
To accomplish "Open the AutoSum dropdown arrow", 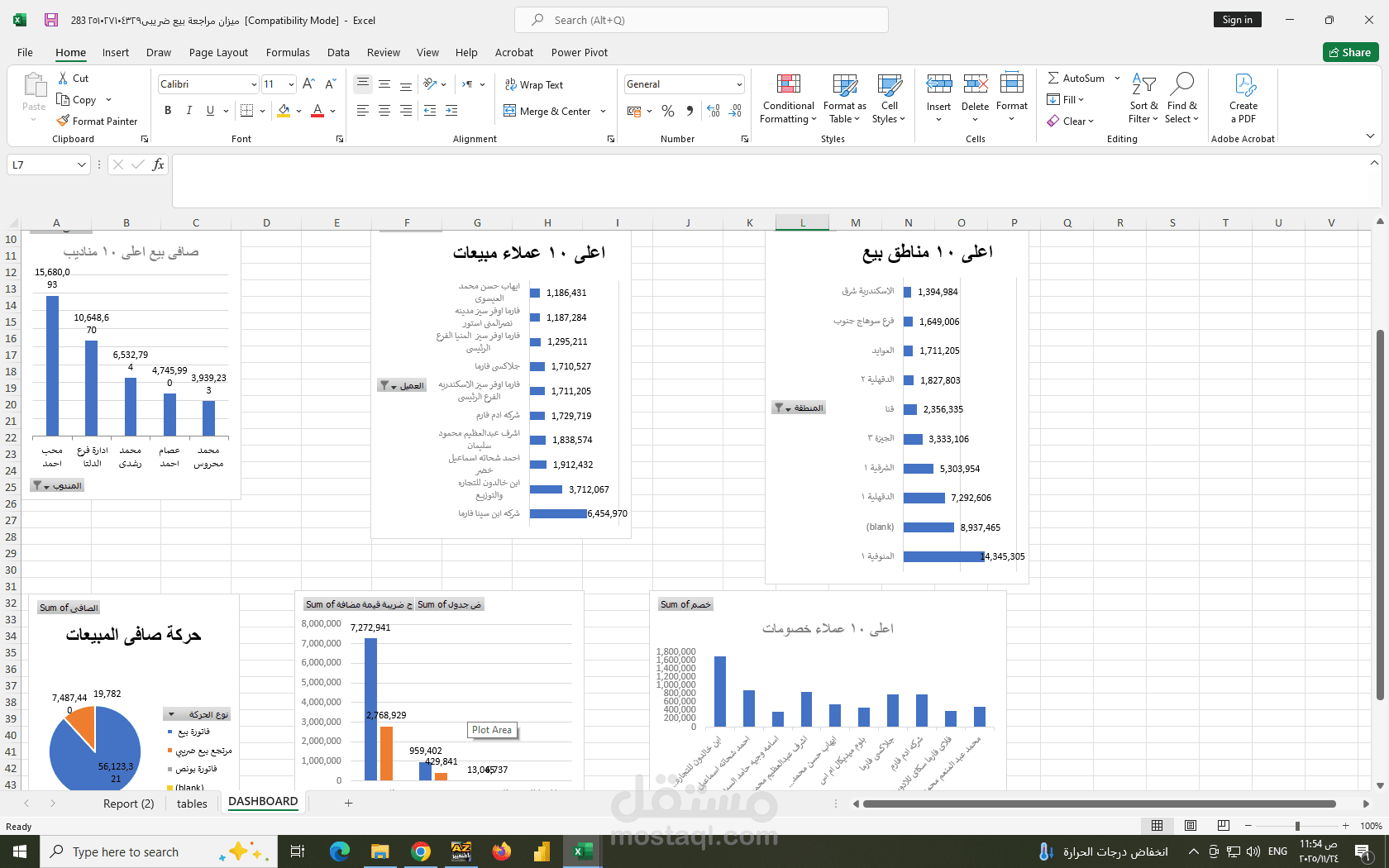I will 1117,79.
